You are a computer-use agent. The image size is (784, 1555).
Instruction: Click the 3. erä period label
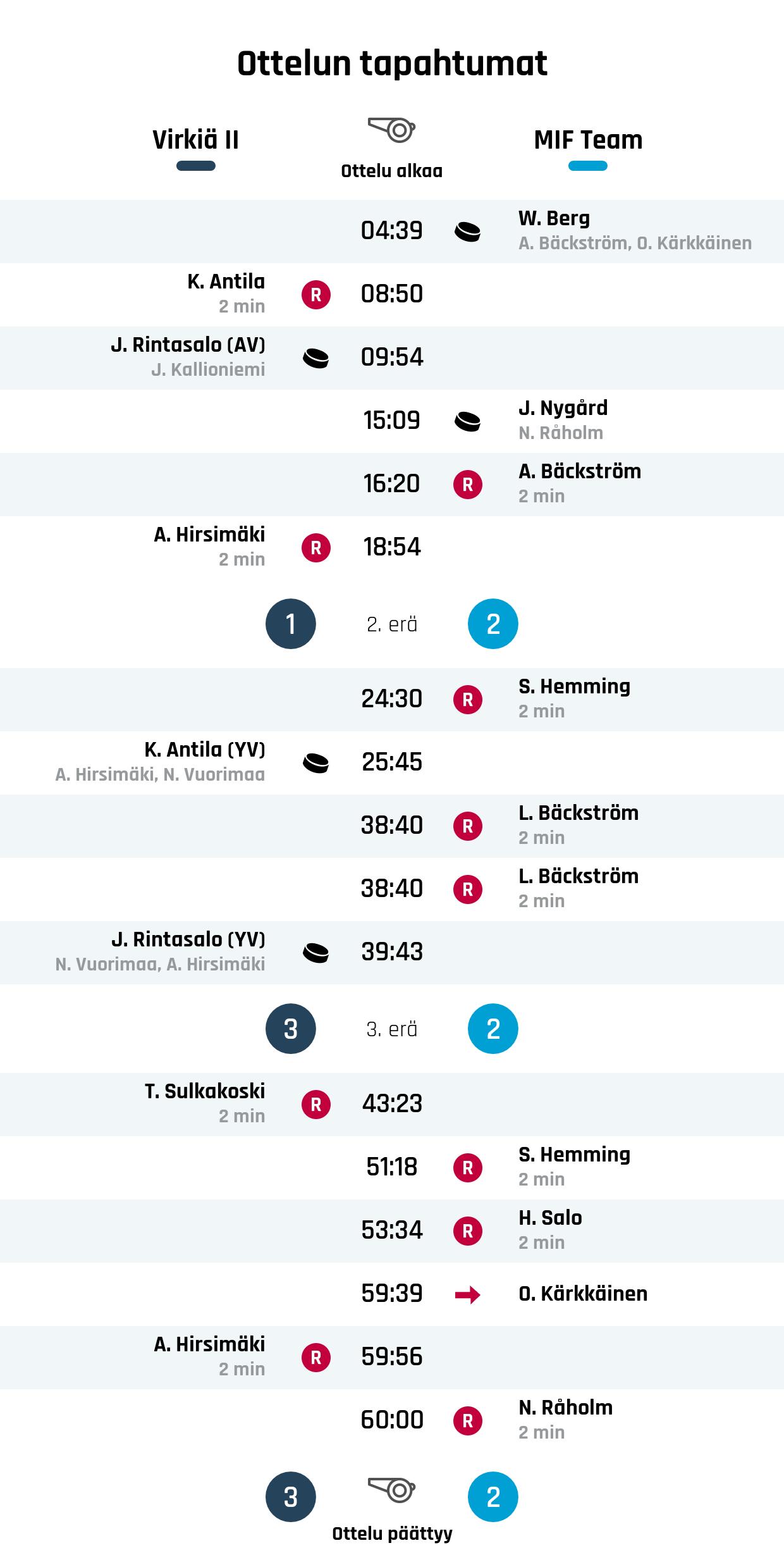click(392, 1029)
